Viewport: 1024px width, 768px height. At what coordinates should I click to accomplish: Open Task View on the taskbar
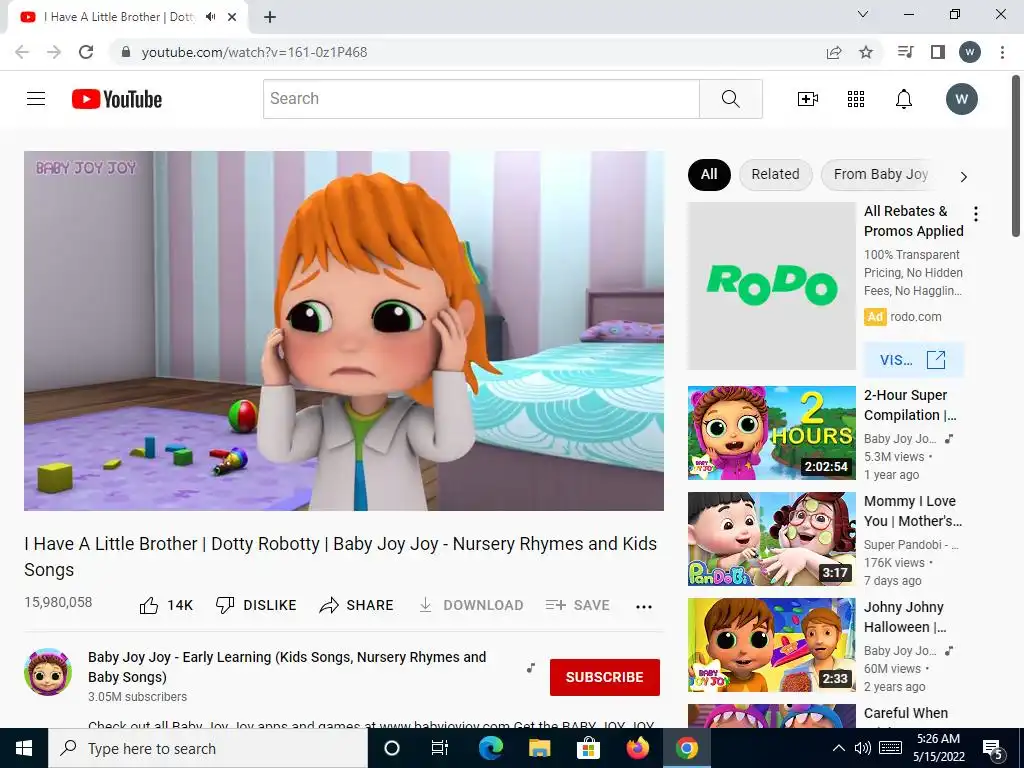coord(440,748)
